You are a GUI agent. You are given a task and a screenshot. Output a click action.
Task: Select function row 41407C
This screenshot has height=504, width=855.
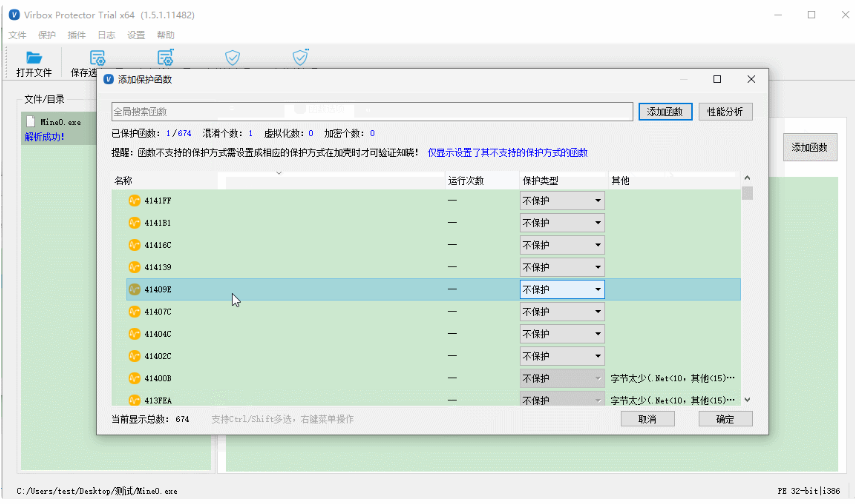click(433, 311)
